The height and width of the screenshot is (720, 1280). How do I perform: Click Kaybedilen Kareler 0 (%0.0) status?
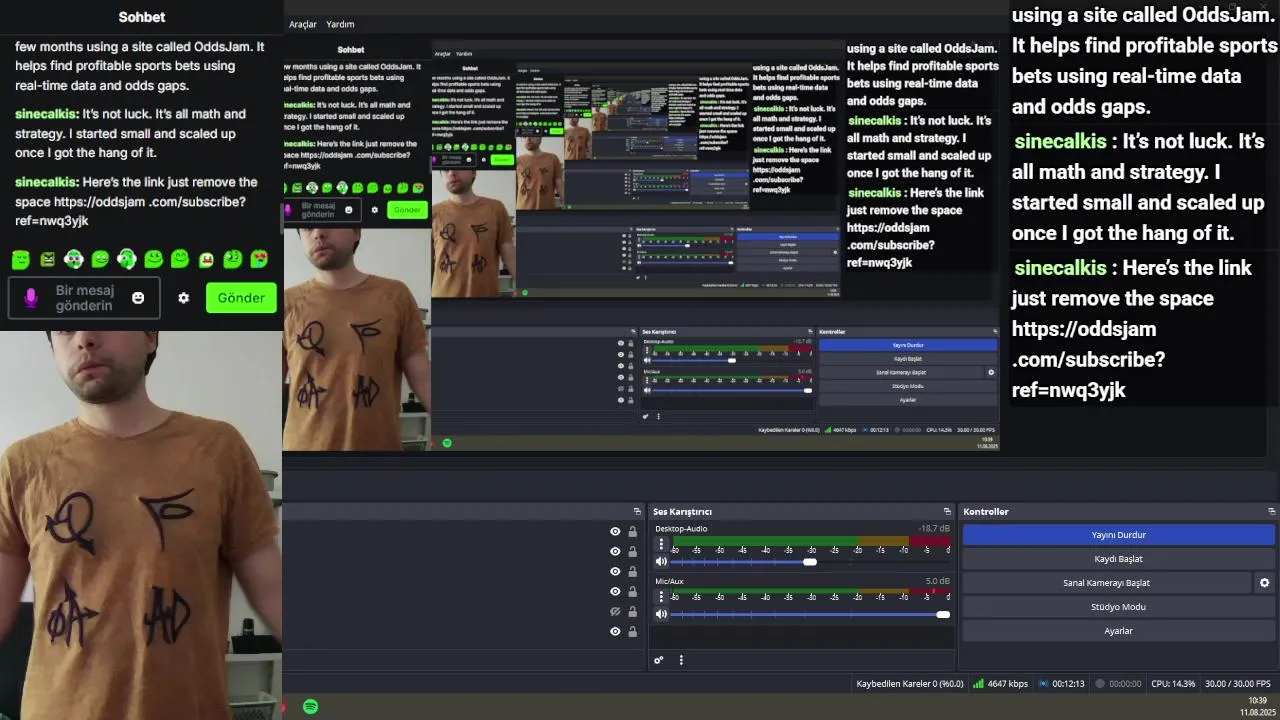pos(909,684)
